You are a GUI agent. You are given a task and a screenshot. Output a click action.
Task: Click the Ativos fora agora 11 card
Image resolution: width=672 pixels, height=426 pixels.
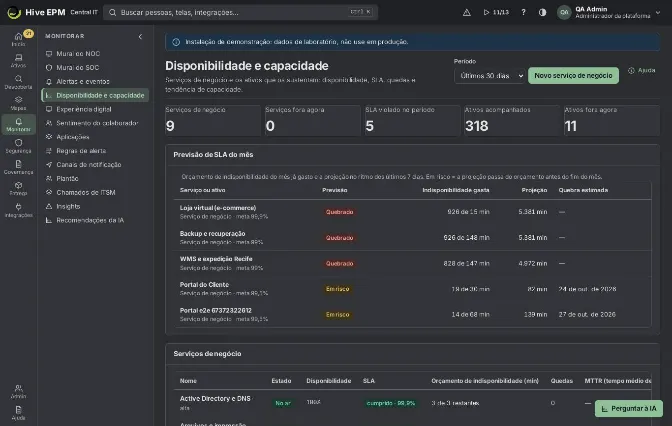pos(612,120)
